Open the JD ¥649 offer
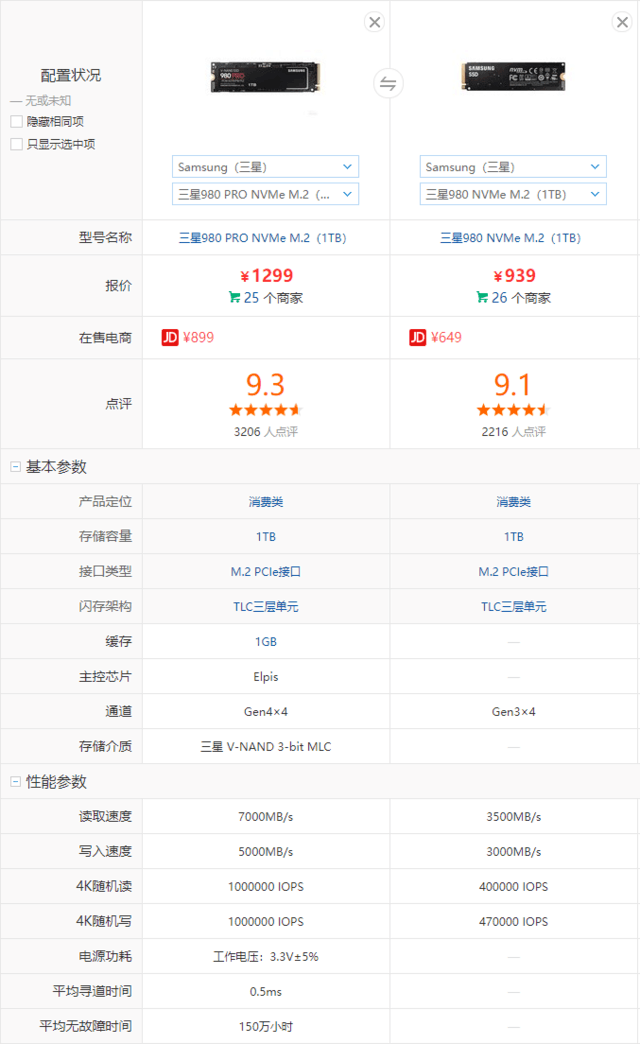The image size is (640, 1044). (446, 338)
